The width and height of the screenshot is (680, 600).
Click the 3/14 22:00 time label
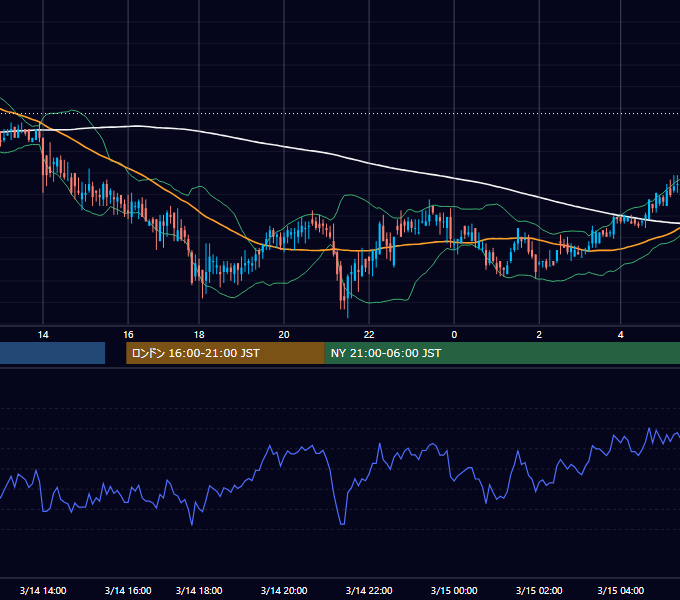369,590
